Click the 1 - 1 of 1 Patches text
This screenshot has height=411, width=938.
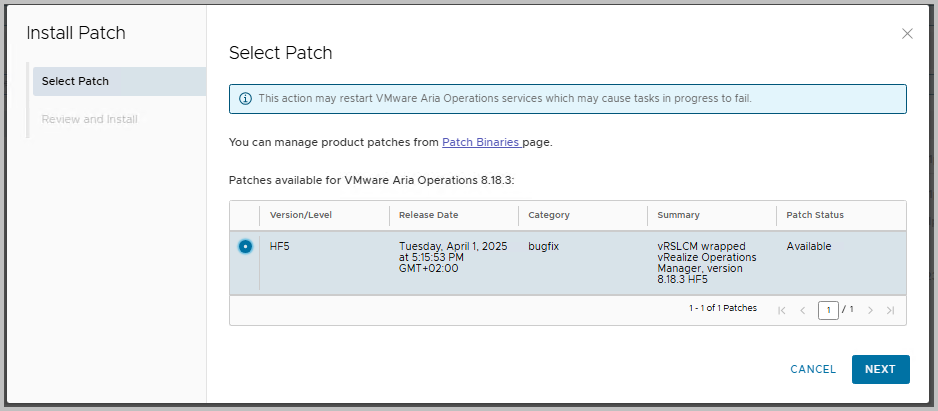[723, 308]
